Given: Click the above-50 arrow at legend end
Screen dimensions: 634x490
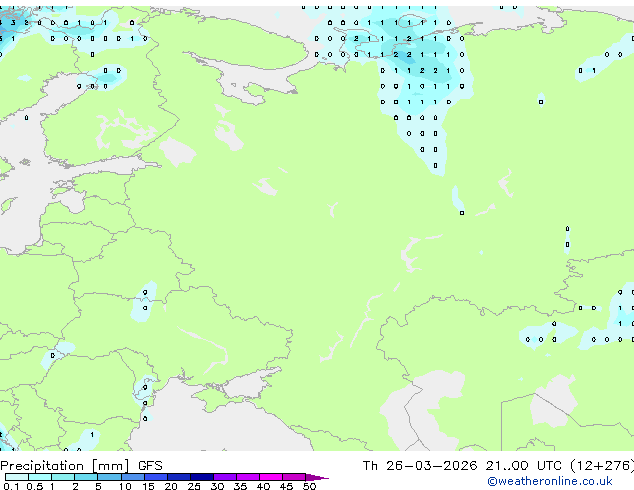Looking at the screenshot, I should coord(317,477).
